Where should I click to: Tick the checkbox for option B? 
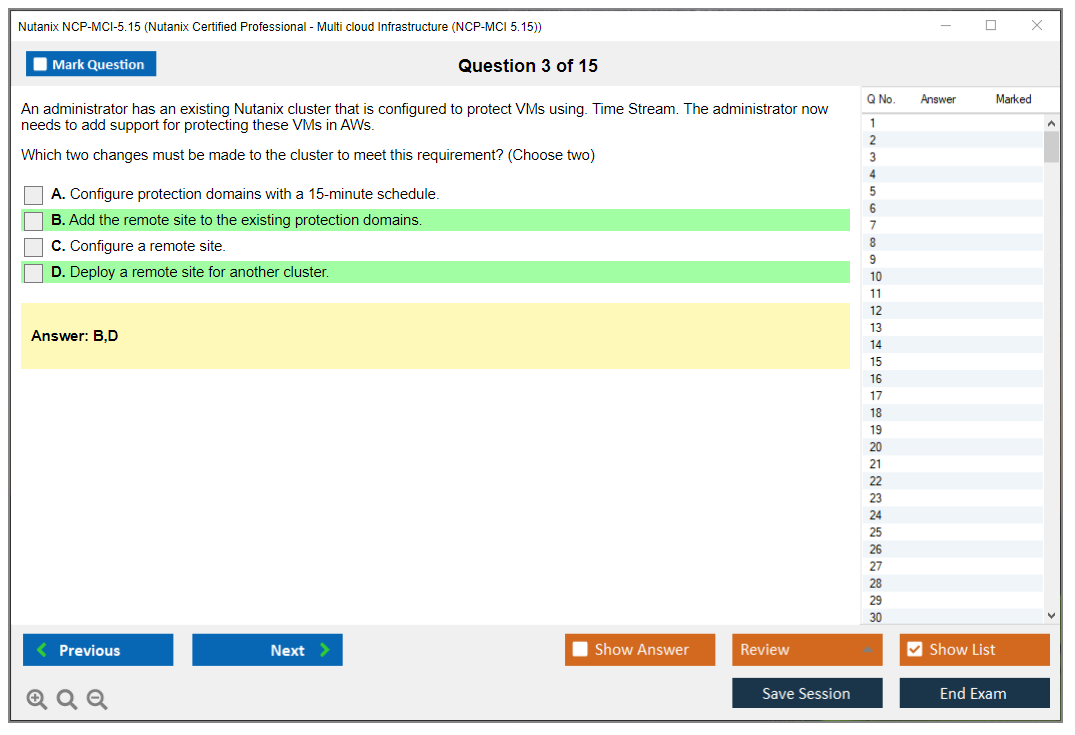34,221
